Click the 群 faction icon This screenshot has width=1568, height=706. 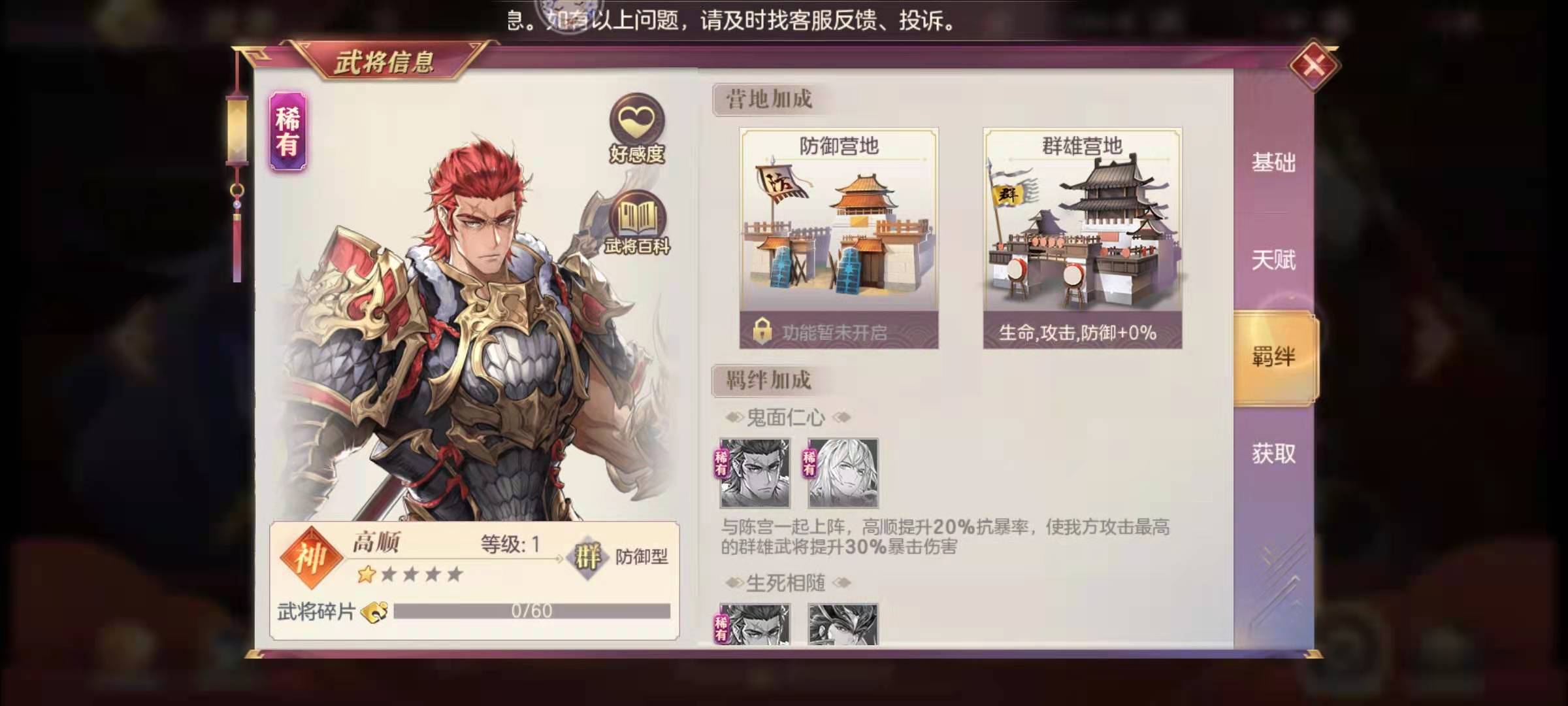[x=587, y=557]
